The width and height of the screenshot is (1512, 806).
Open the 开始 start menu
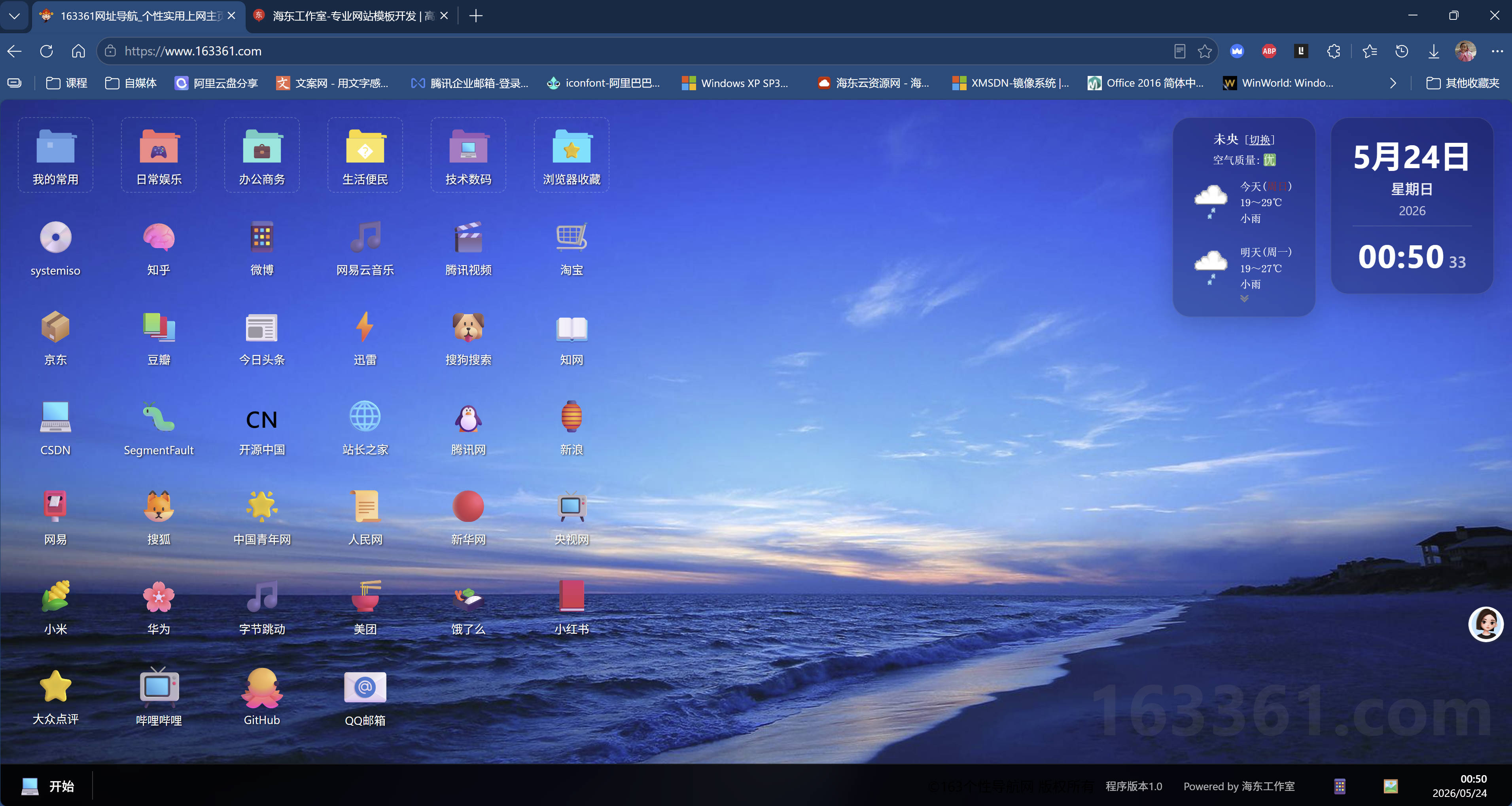47,786
